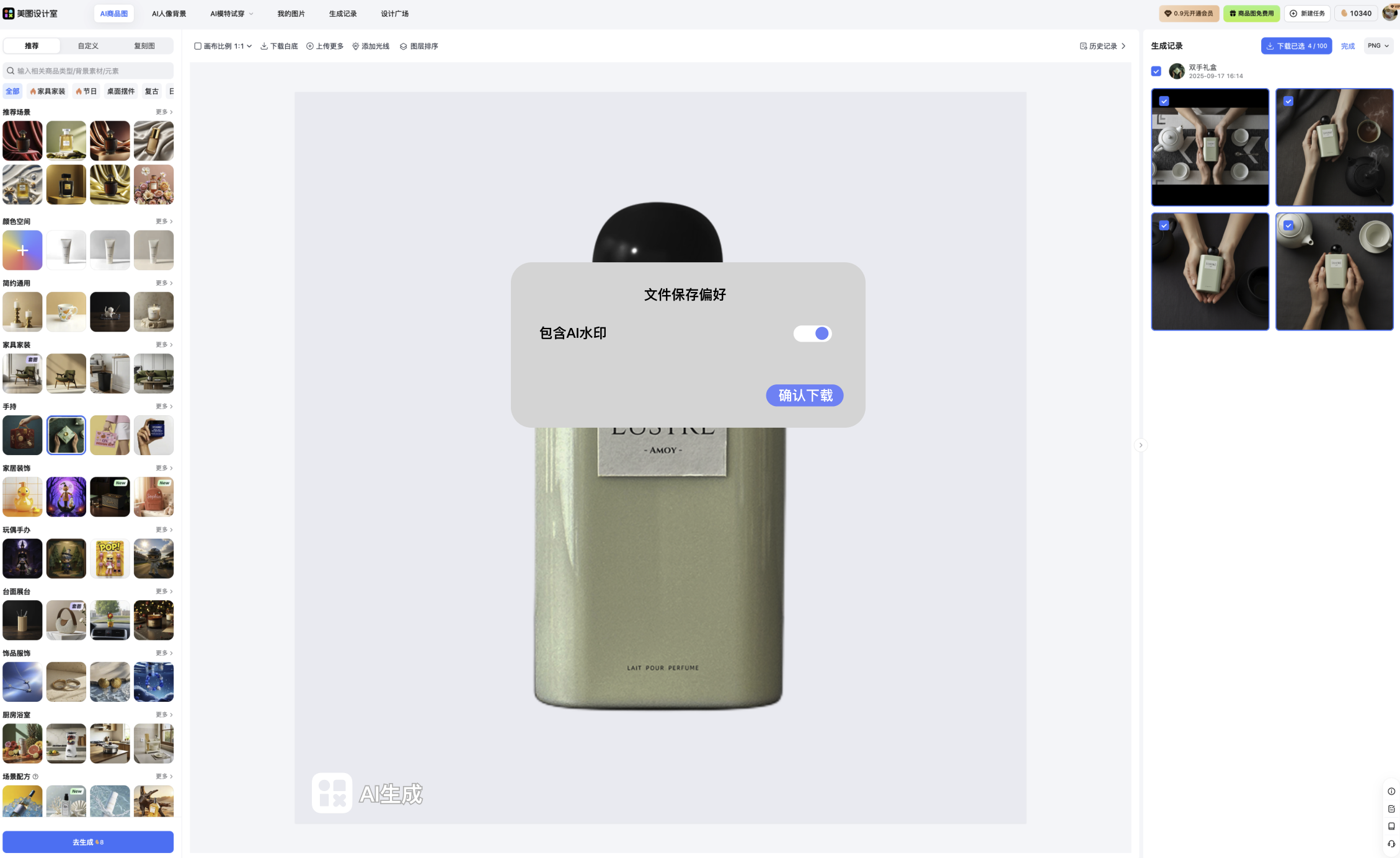Viewport: 1400px width, 858px height.
Task: Click the 美图设计室 logo icon
Action: click(x=9, y=14)
